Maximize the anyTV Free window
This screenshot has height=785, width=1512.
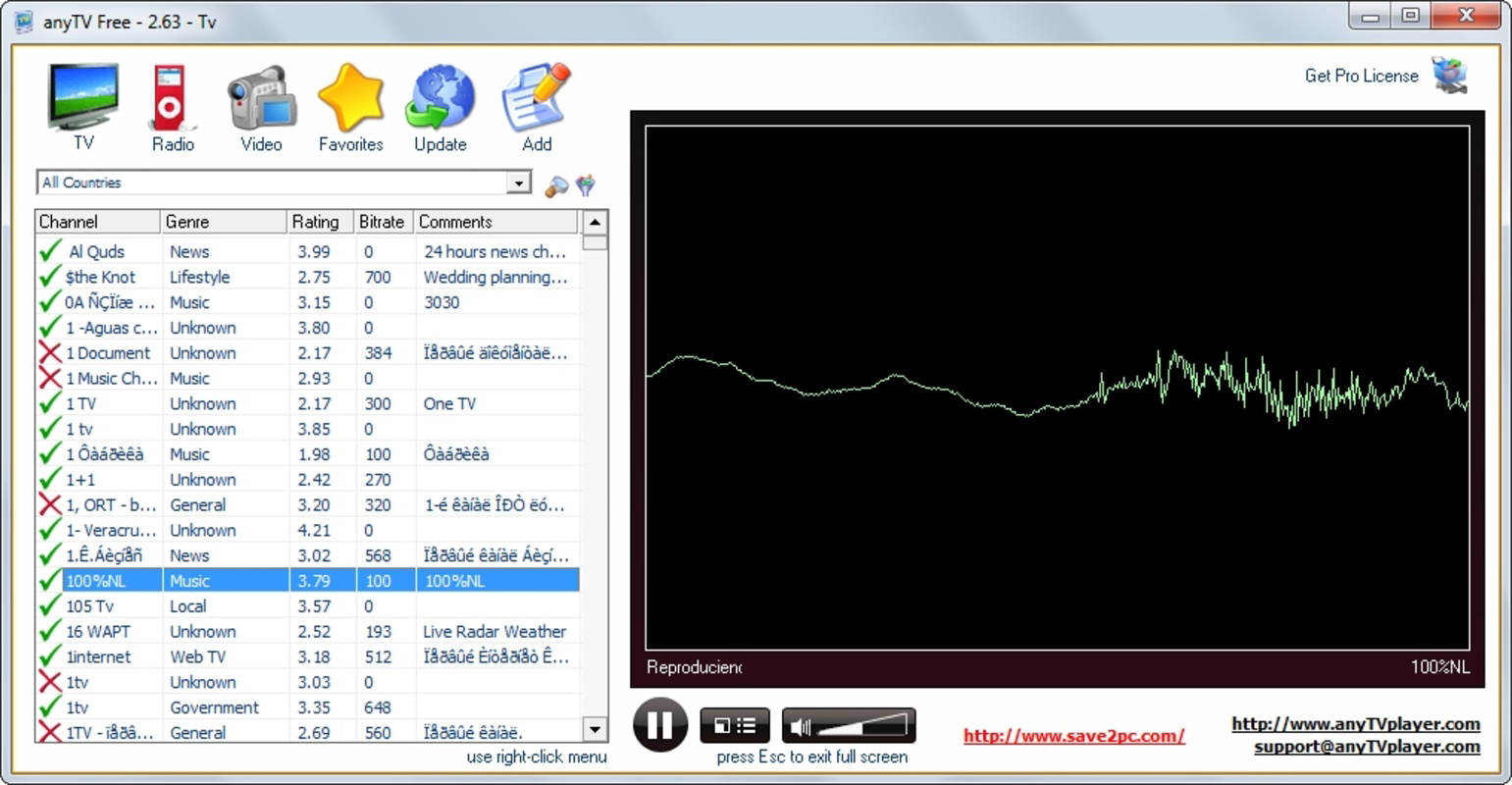click(x=1410, y=16)
